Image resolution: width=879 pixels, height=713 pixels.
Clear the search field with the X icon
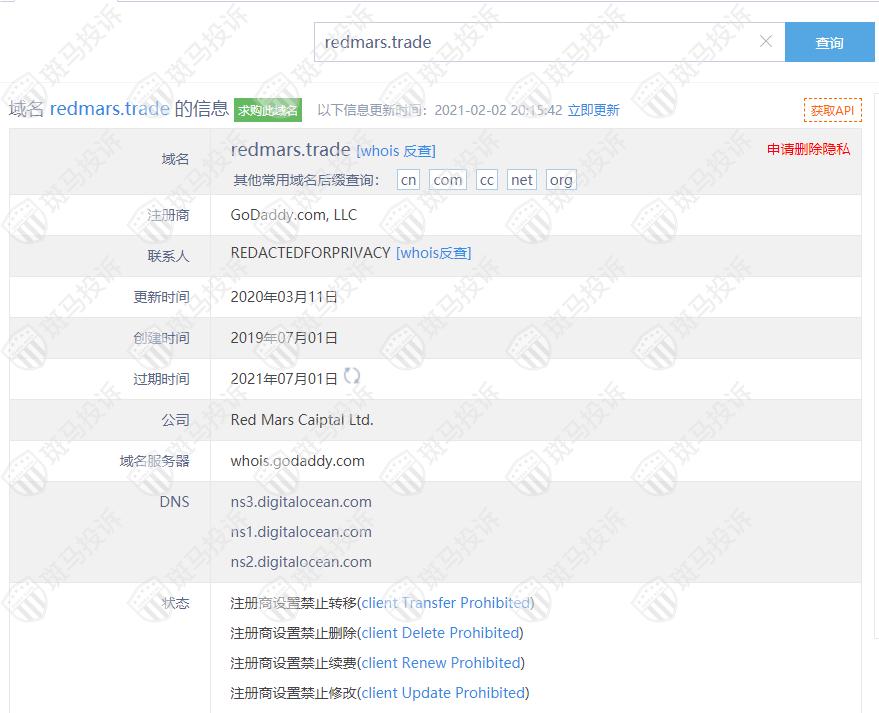[766, 42]
